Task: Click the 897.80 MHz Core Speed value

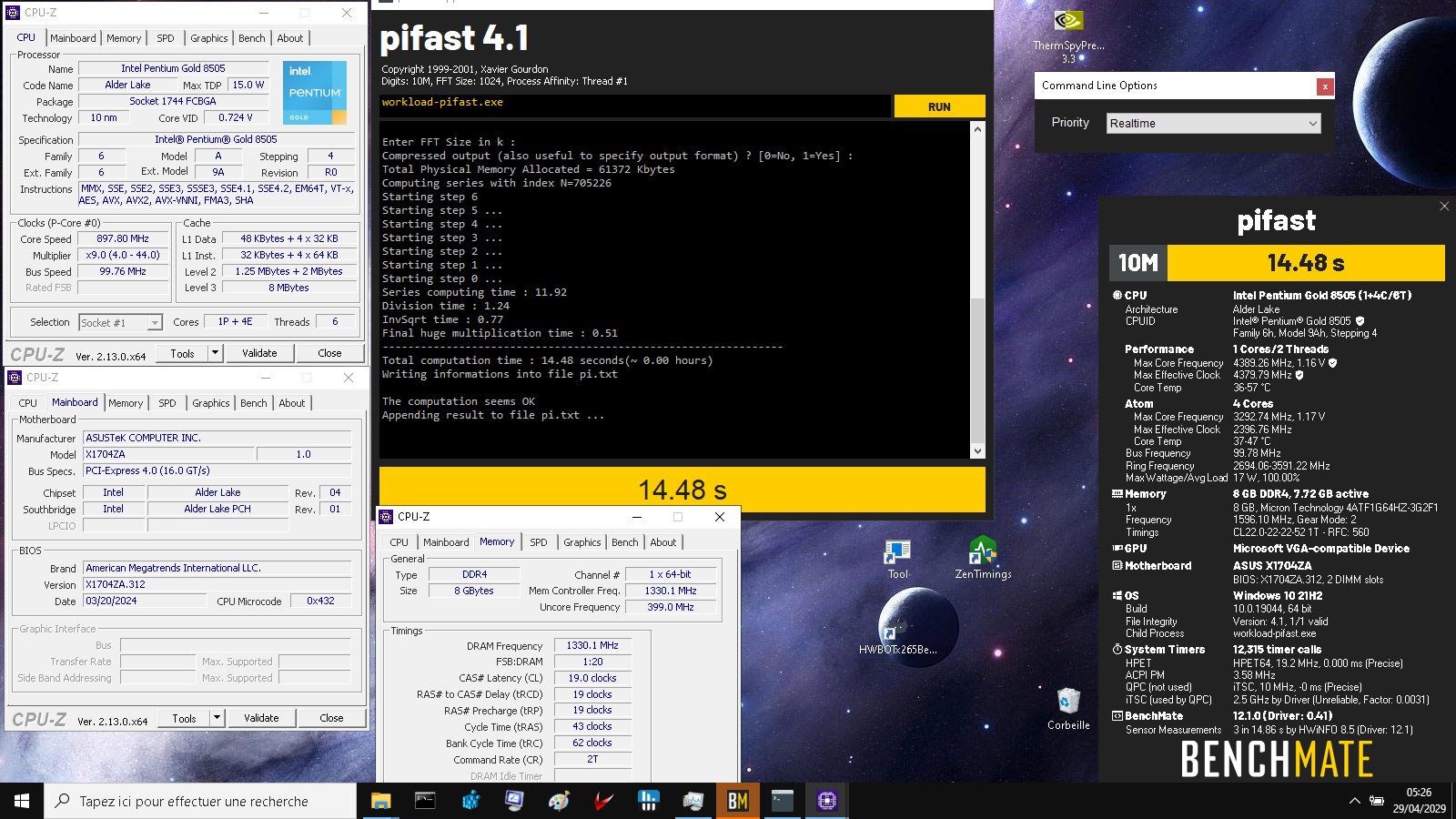Action: tap(123, 238)
